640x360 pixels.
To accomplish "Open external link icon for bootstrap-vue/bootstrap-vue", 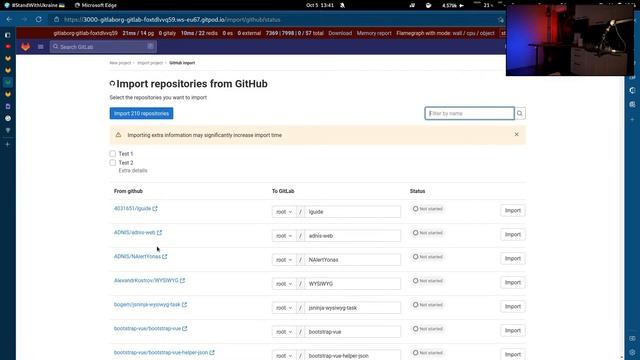I will click(x=185, y=329).
